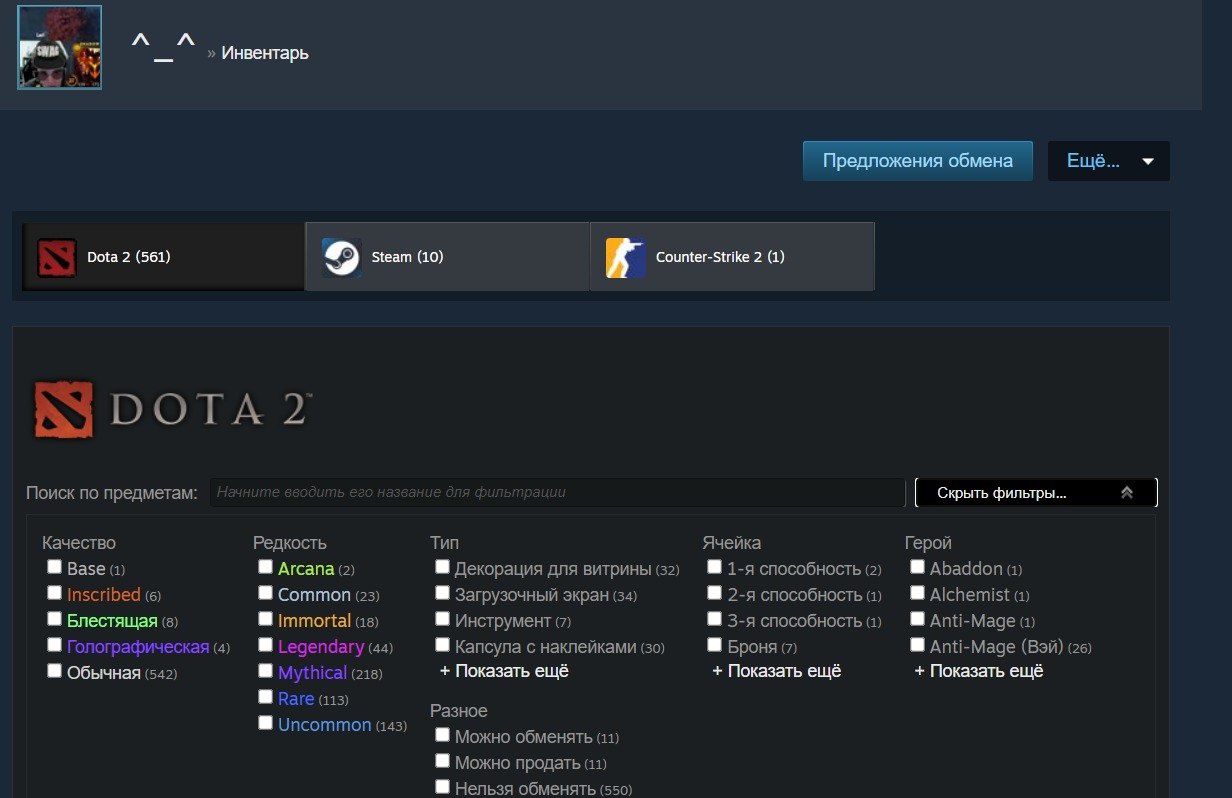Enable the Inscribed quality checkbox

click(x=54, y=593)
